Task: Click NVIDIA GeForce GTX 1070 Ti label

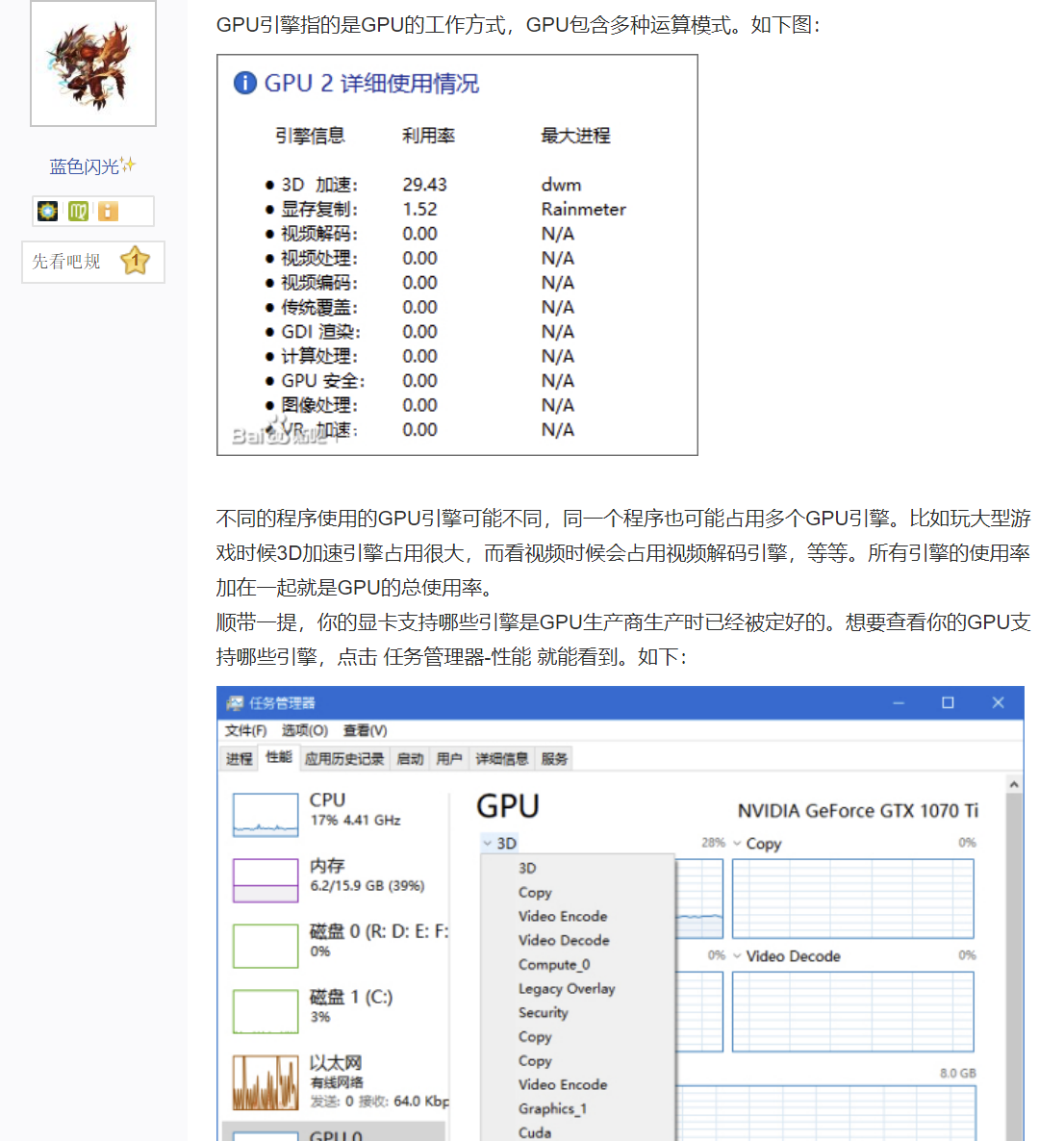Action: click(x=858, y=811)
